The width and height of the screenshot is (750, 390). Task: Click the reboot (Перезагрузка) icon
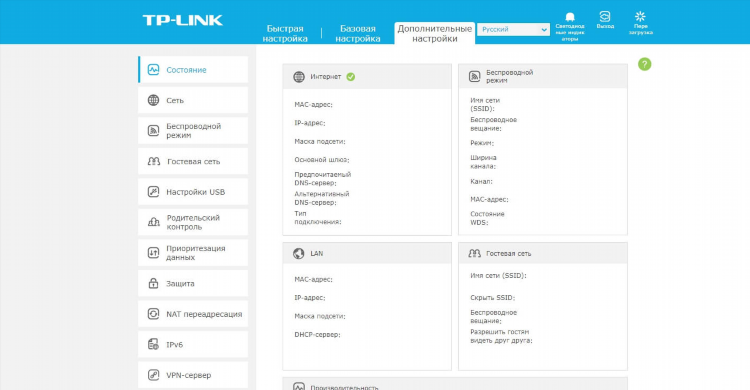640,17
